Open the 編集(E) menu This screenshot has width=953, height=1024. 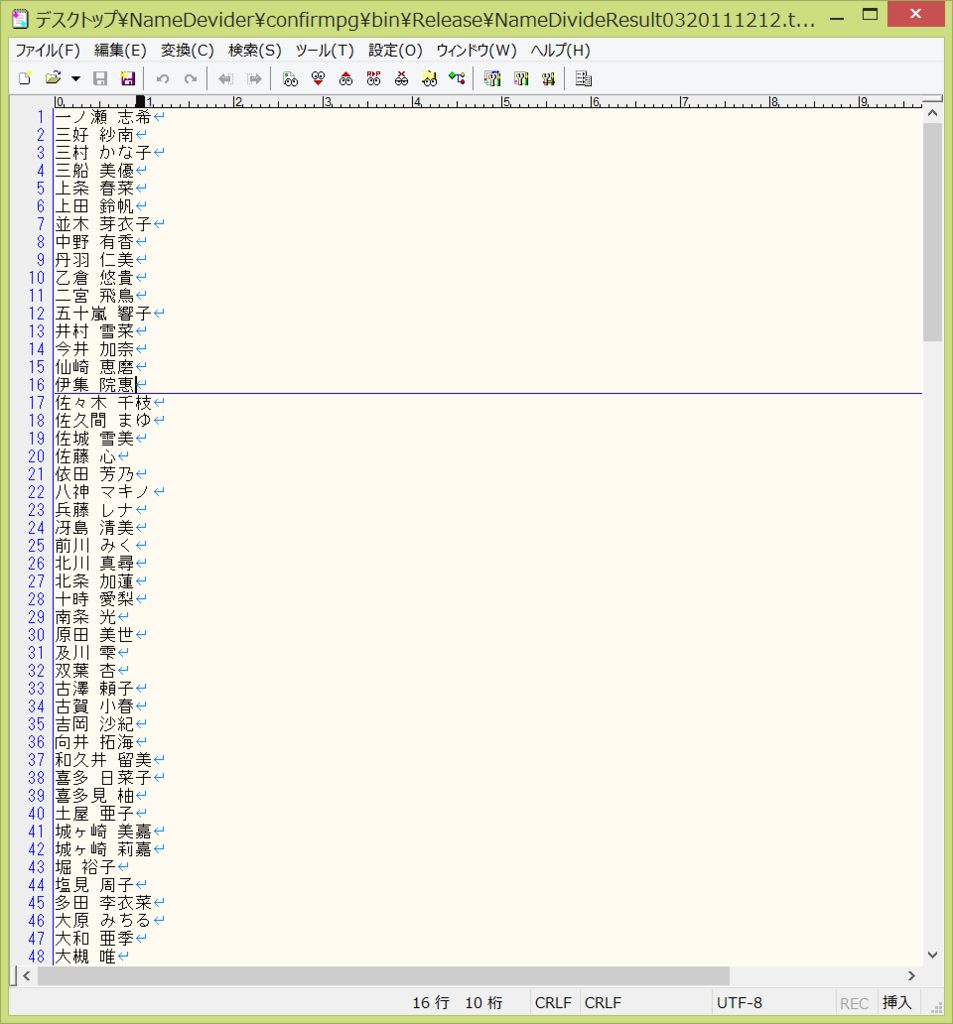[120, 50]
